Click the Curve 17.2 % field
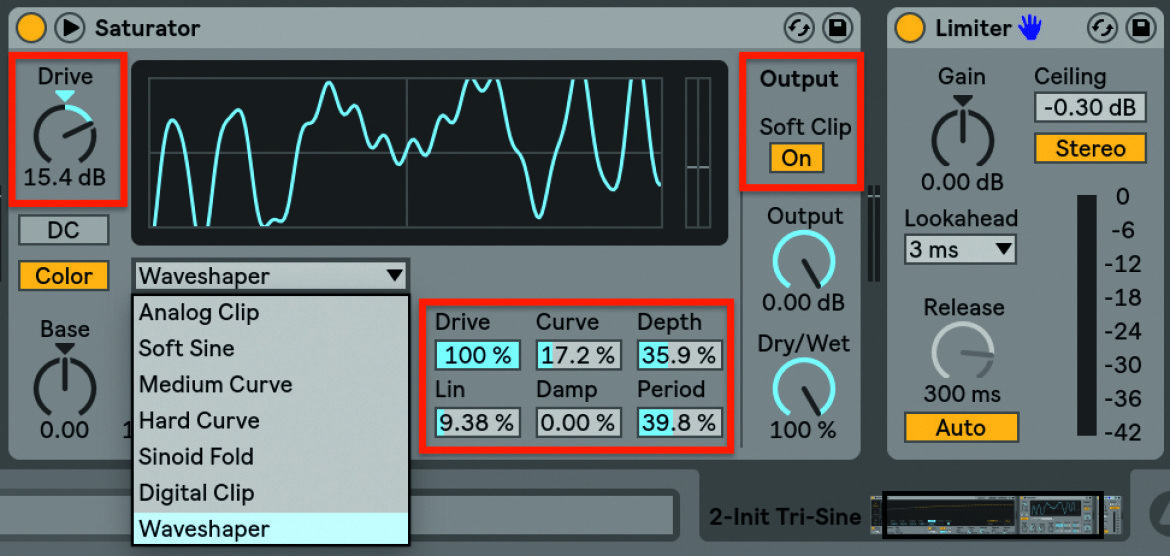The image size is (1170, 556). [x=578, y=355]
